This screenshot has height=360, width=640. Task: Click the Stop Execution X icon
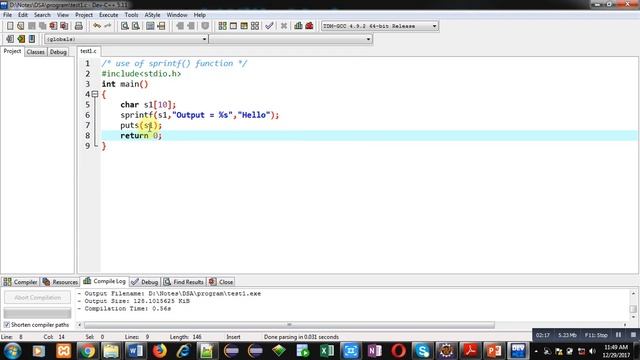coord(284,26)
